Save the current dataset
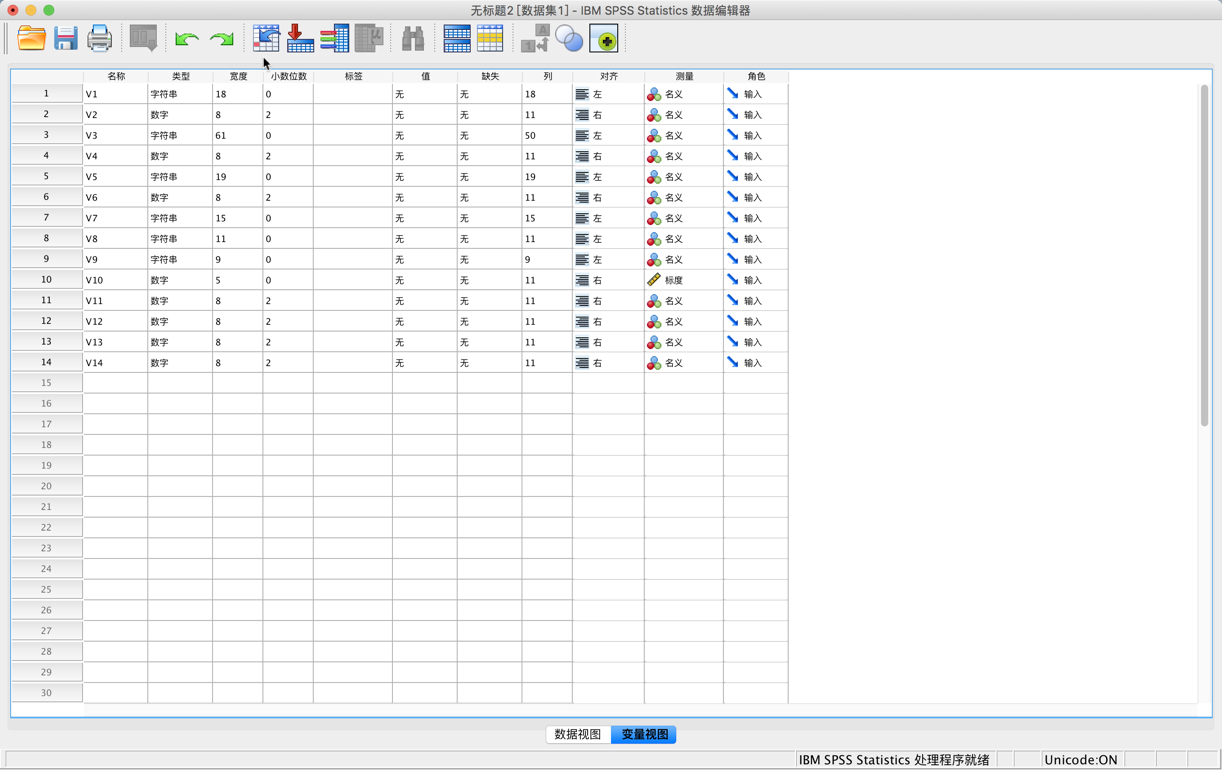 66,38
